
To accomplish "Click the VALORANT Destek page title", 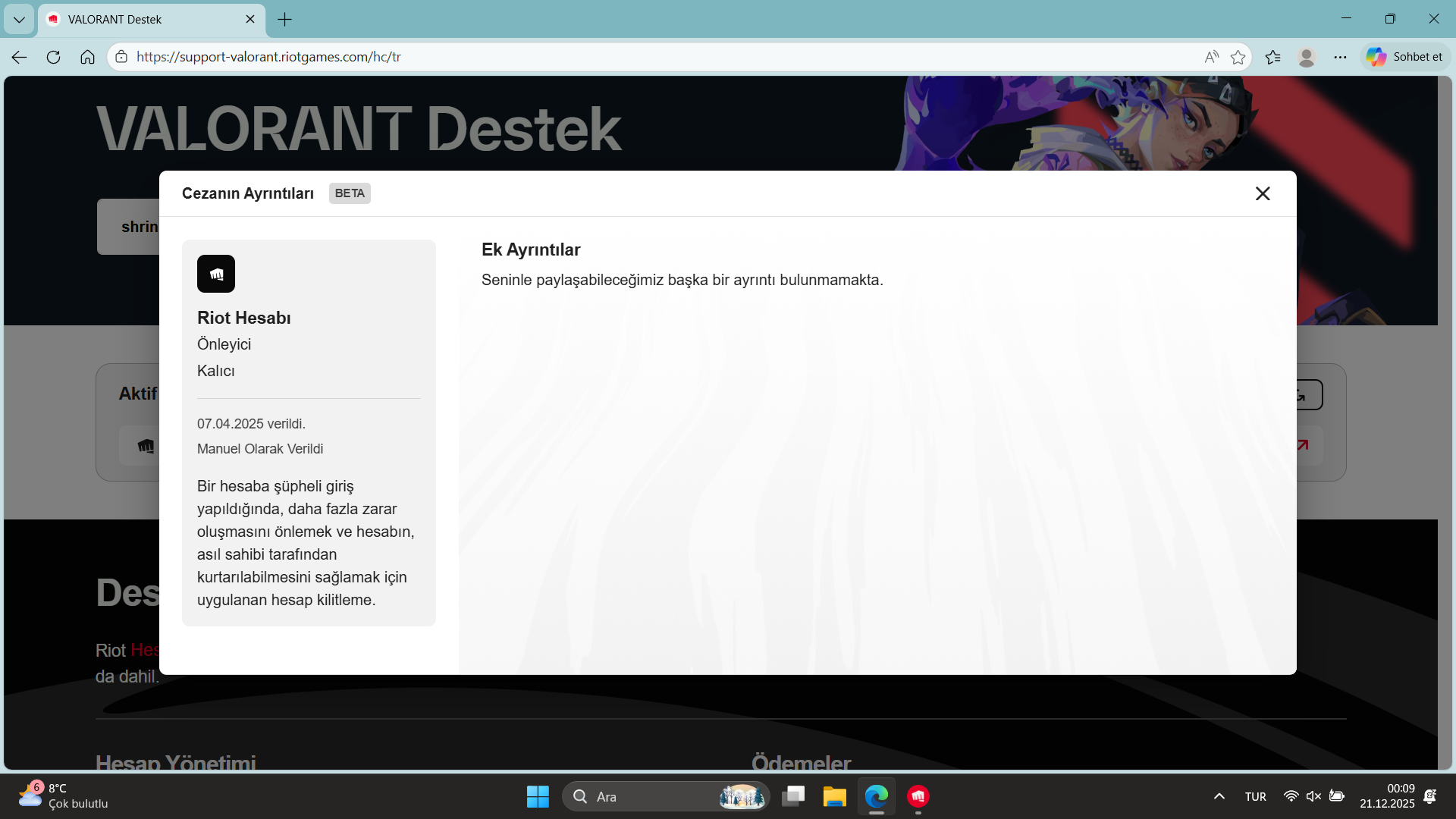I will pos(359,129).
